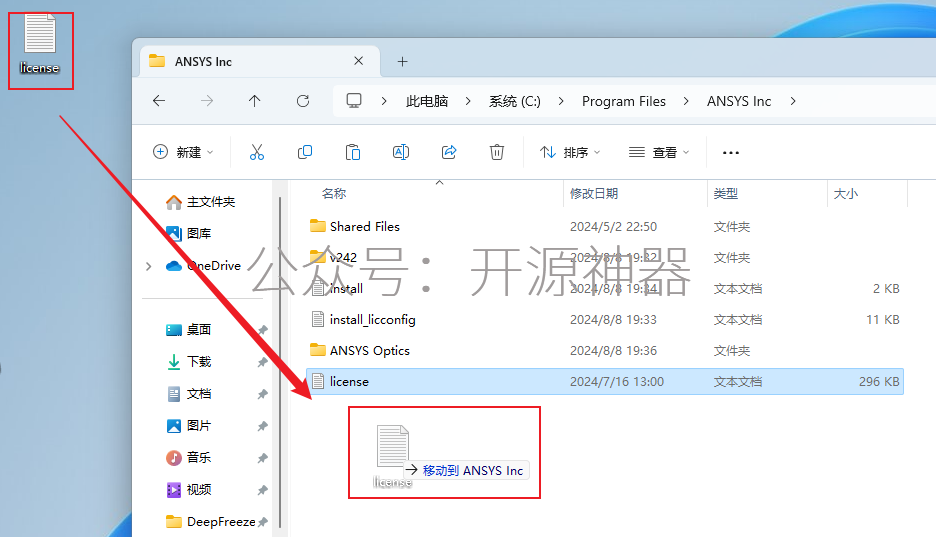Refresh the current folder view
Image resolution: width=936 pixels, height=537 pixels.
pos(303,101)
